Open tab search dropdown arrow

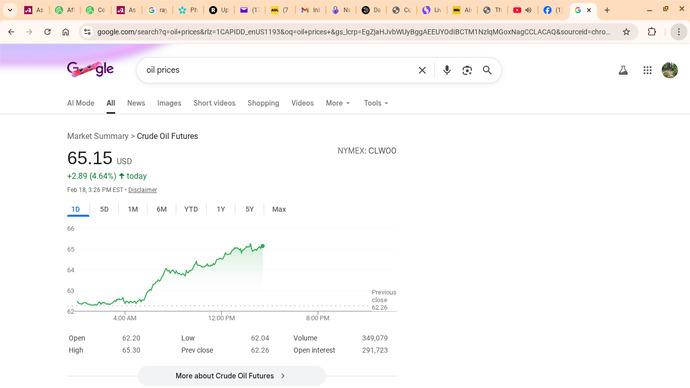10,10
